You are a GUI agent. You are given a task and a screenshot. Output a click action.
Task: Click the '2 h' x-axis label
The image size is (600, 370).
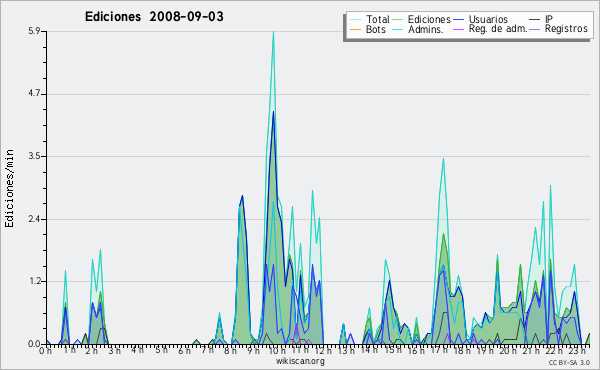point(91,350)
